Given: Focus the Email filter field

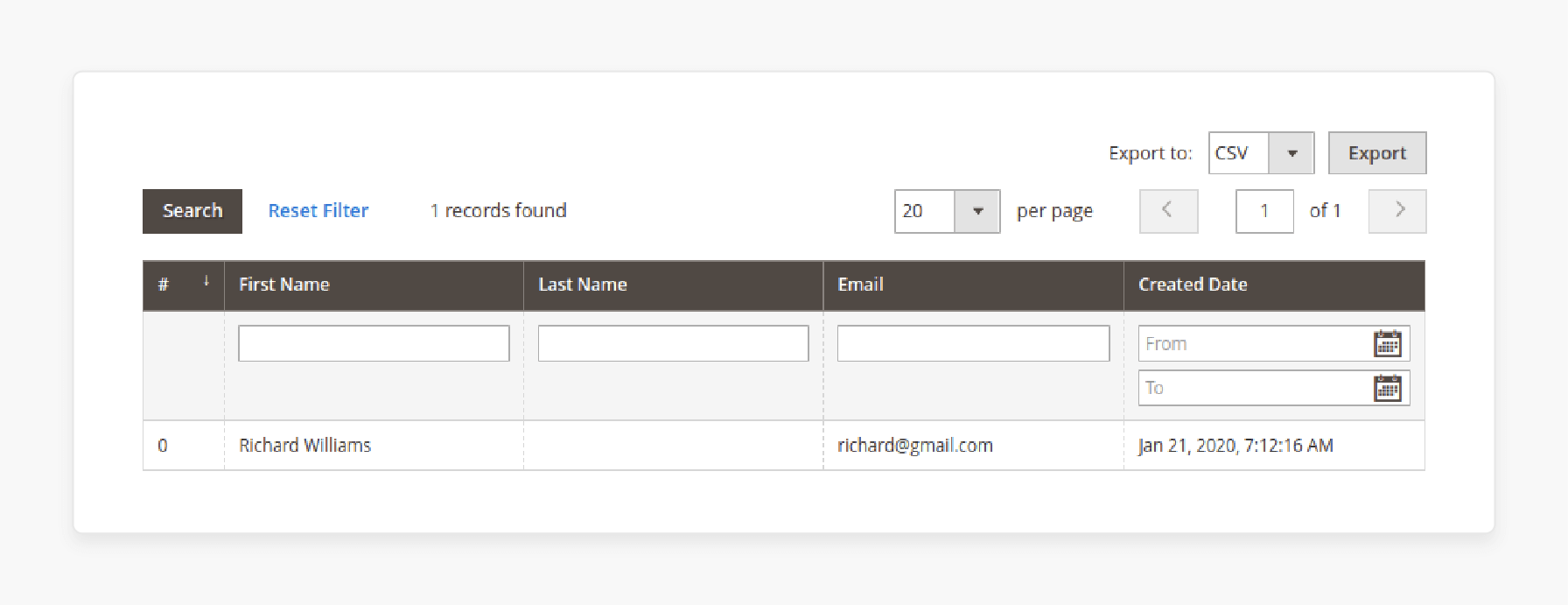Looking at the screenshot, I should click(x=973, y=343).
